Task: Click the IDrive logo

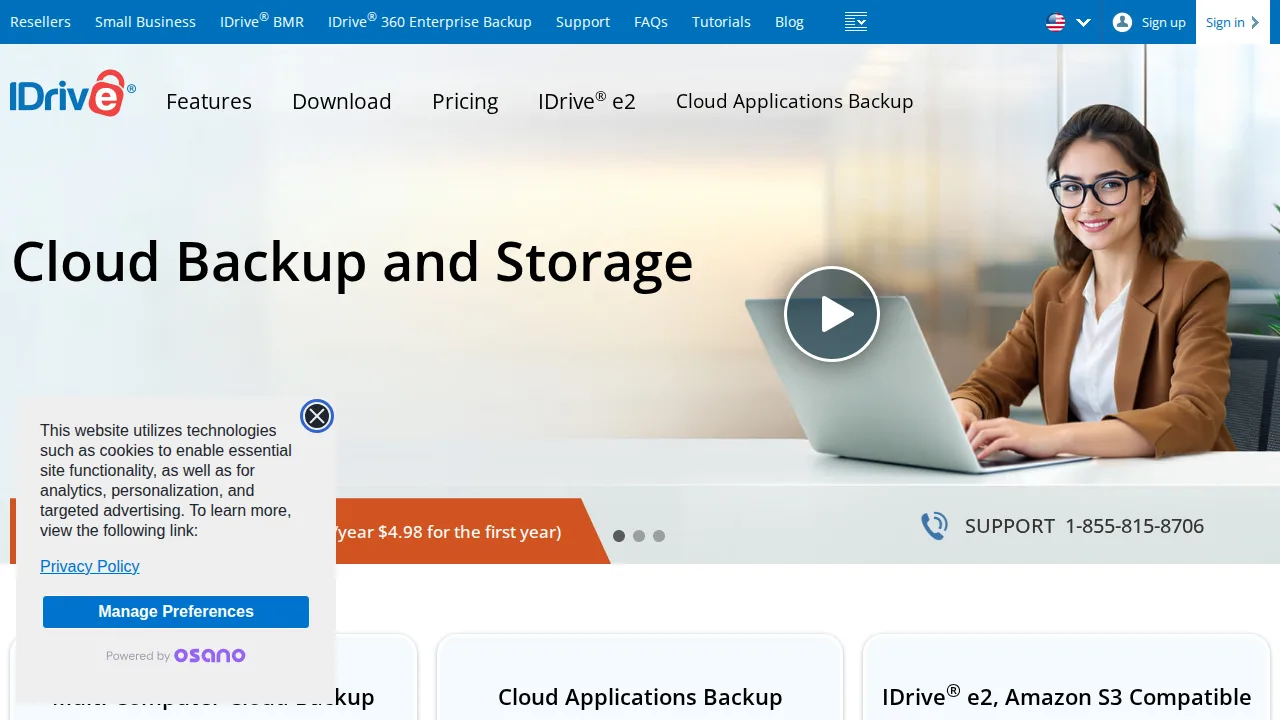Action: pyautogui.click(x=72, y=94)
